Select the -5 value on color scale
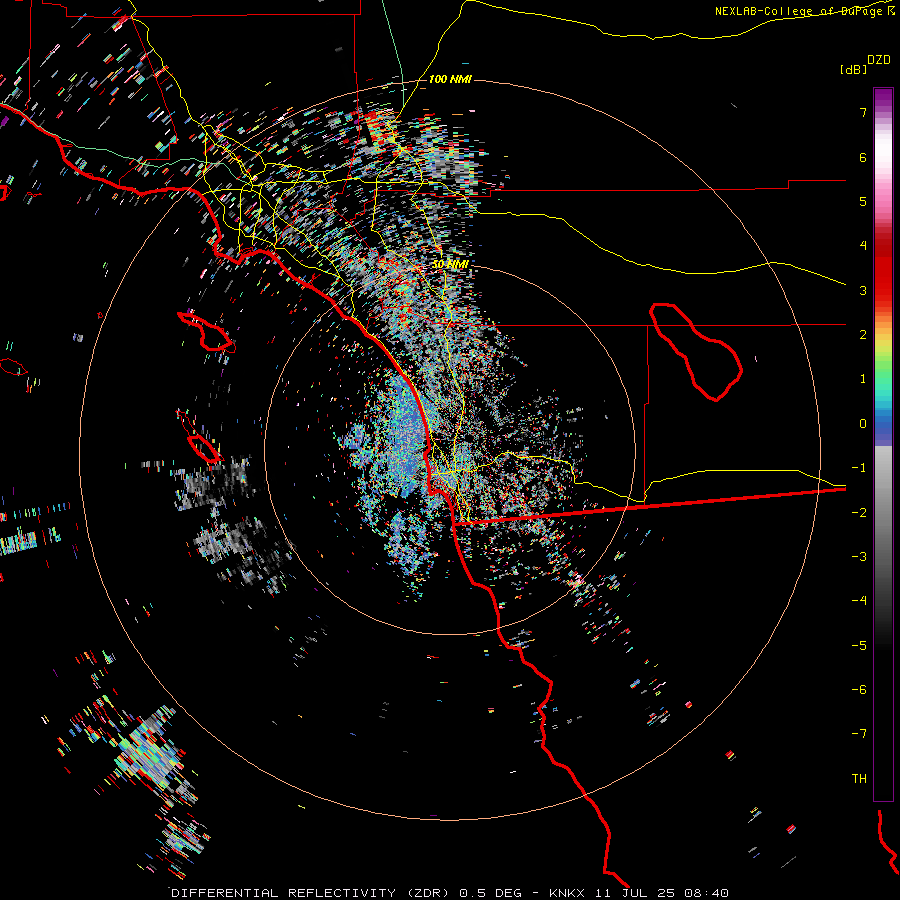Screen dimensions: 900x900 (859, 646)
